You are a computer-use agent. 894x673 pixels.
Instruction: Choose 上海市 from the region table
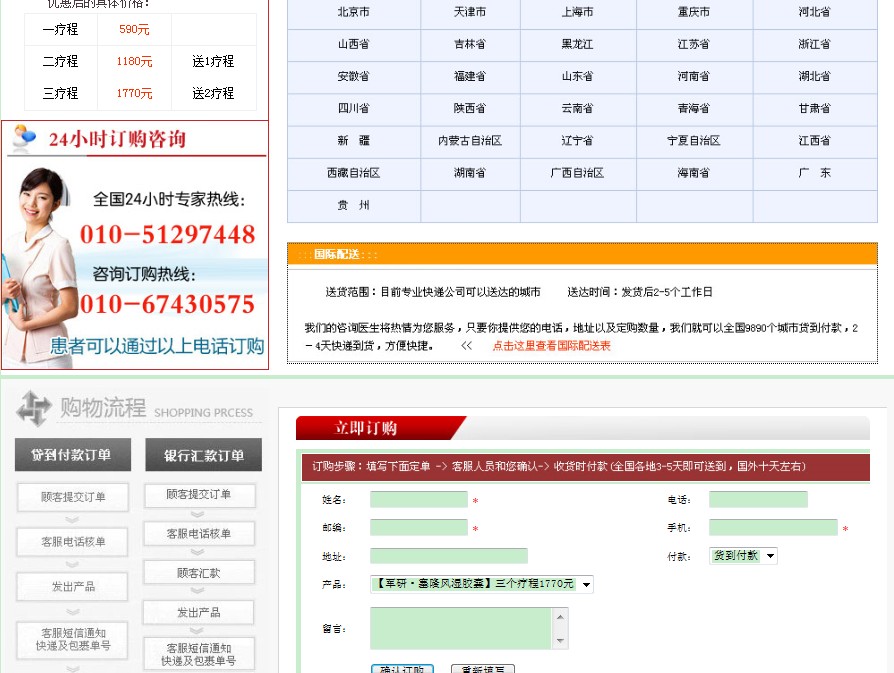(577, 13)
